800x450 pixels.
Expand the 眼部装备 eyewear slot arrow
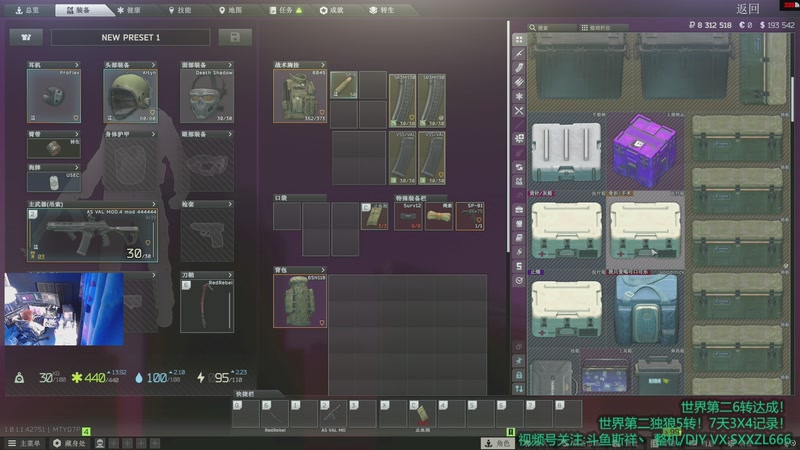tap(230, 134)
